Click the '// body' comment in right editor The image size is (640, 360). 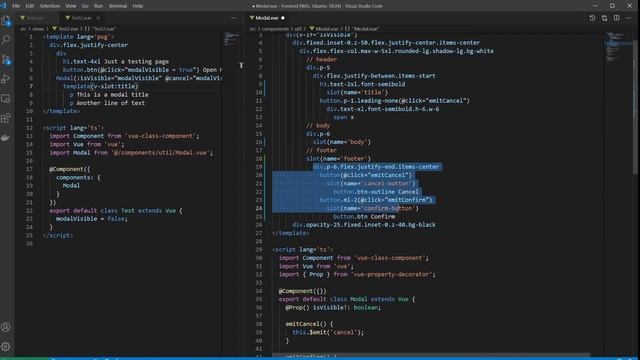click(x=318, y=125)
